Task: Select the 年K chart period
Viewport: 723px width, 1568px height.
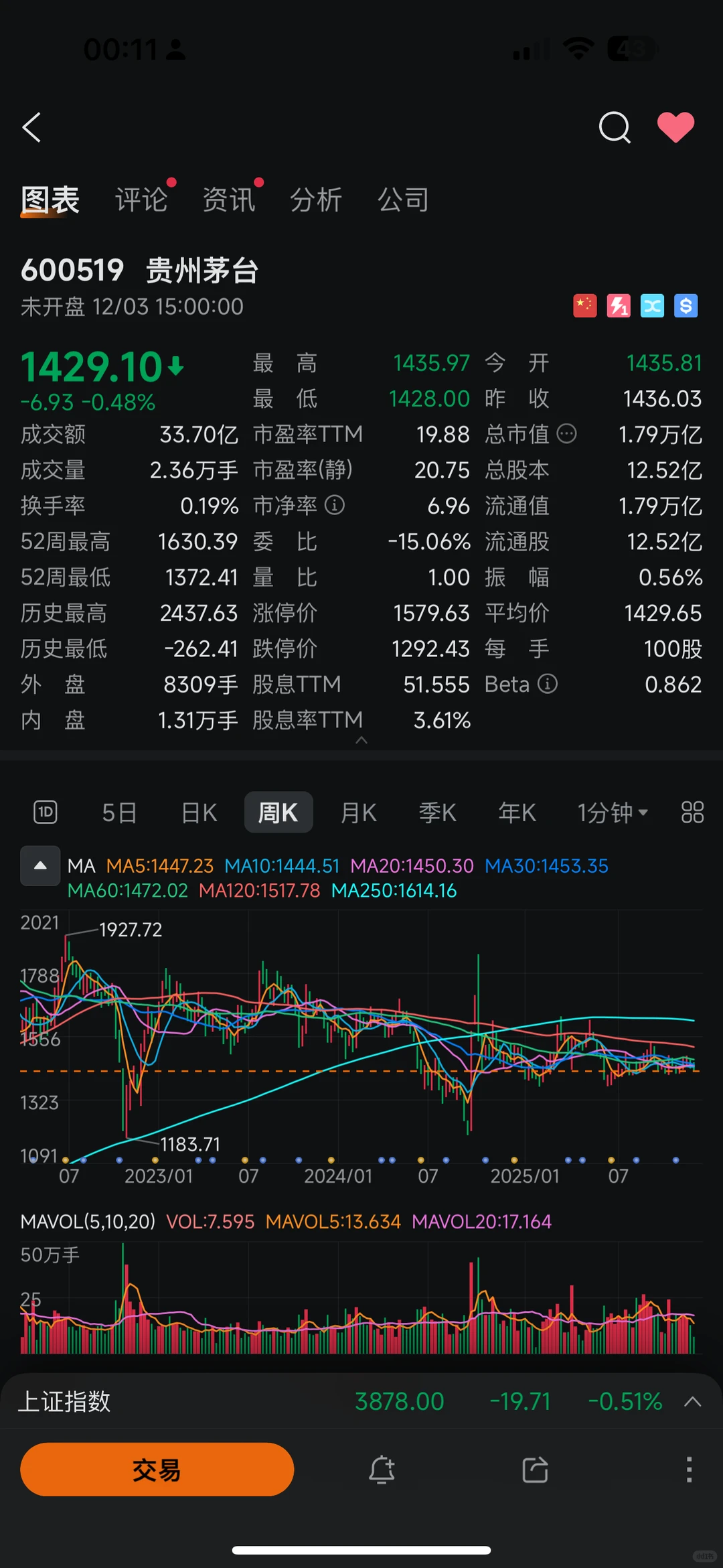Action: click(x=517, y=812)
